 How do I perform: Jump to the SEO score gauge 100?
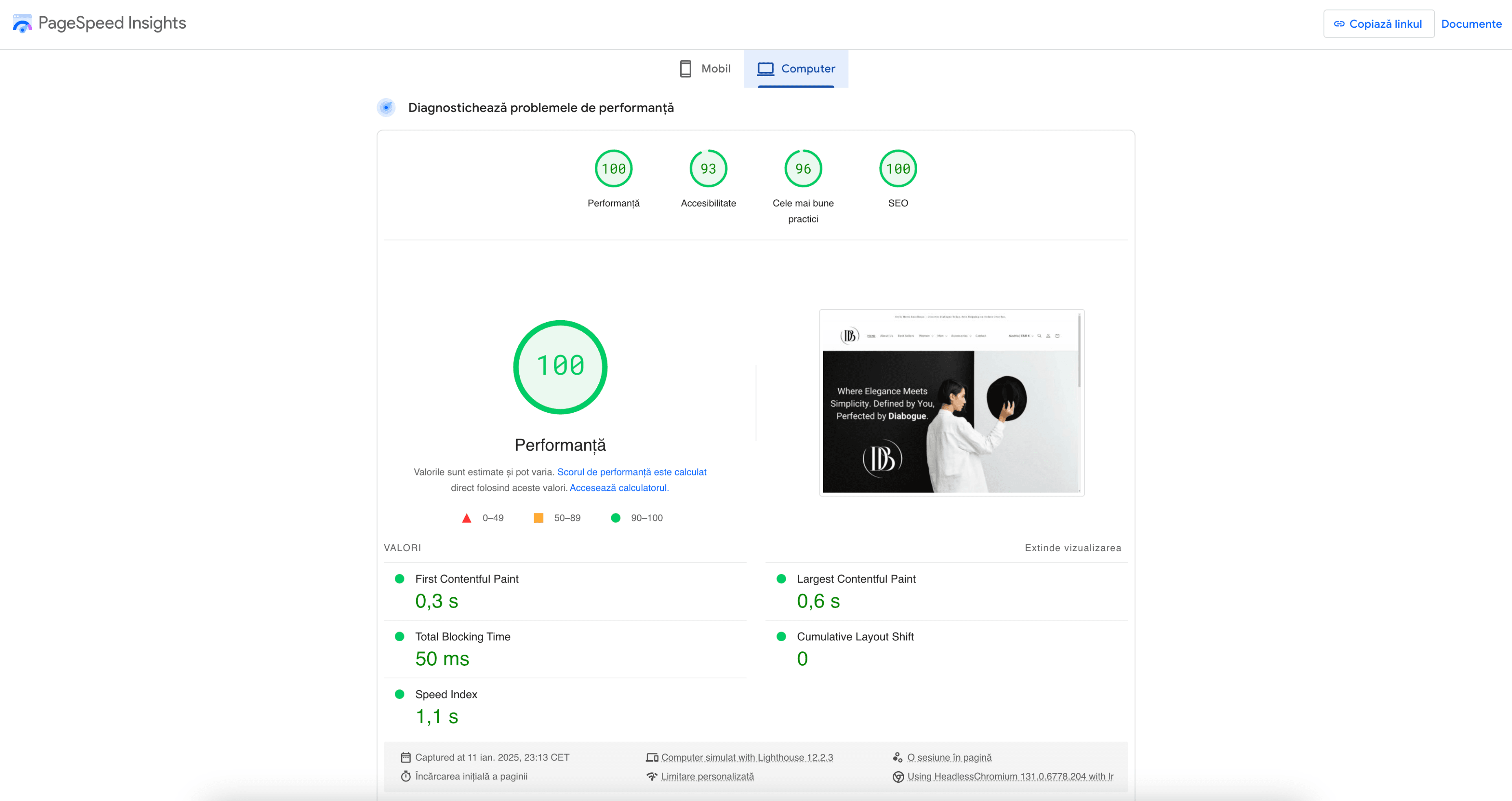click(897, 169)
